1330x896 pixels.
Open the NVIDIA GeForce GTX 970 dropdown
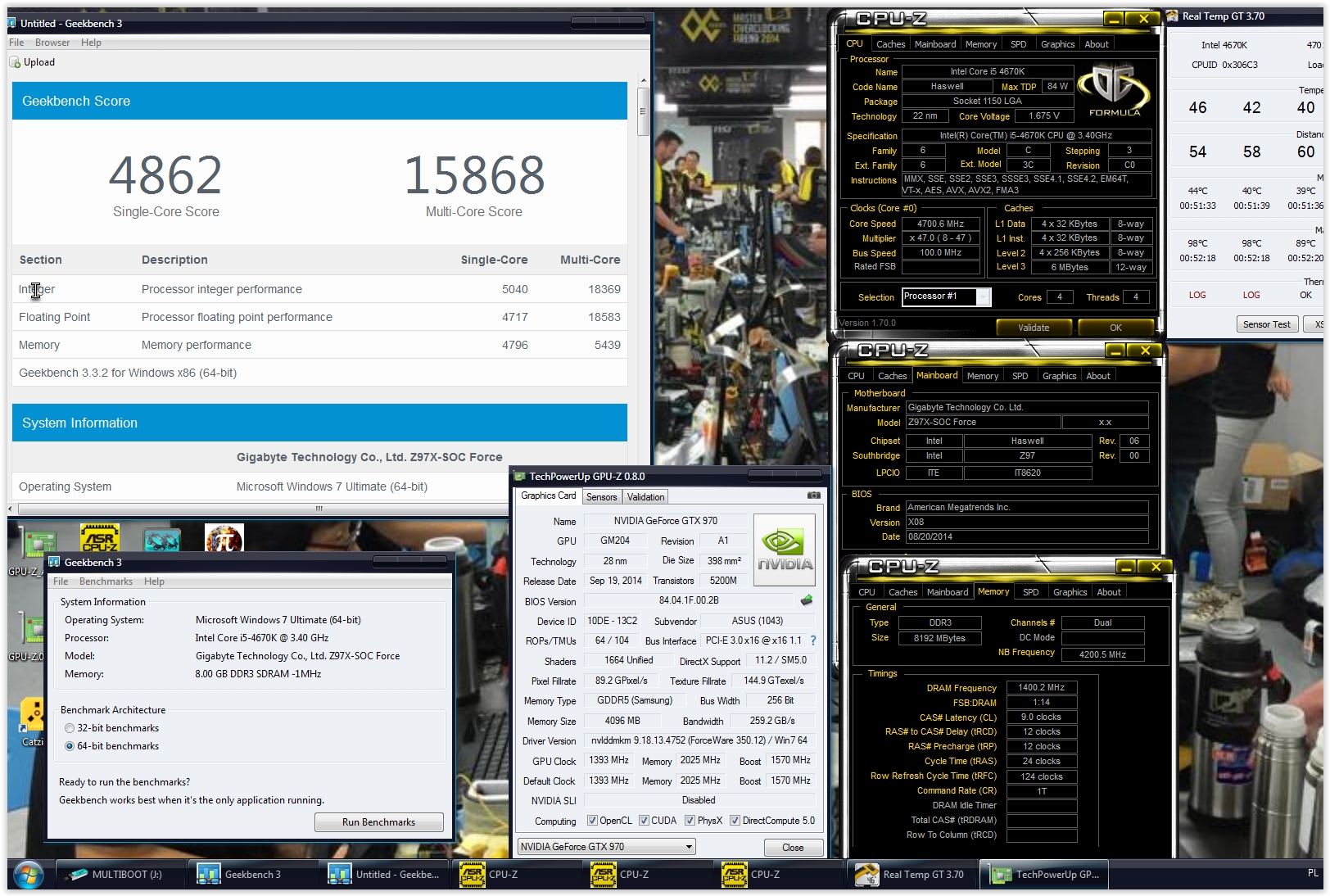(x=606, y=847)
